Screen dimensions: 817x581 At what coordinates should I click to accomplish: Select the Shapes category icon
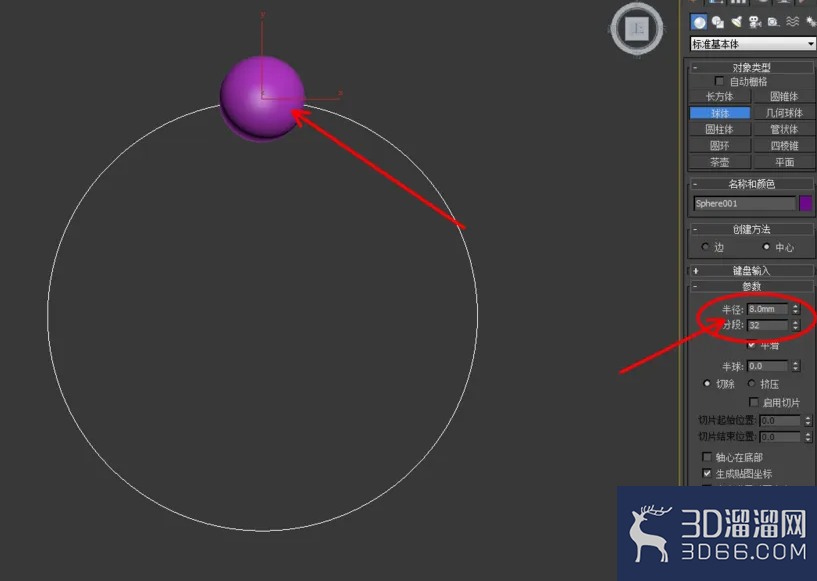coord(717,22)
